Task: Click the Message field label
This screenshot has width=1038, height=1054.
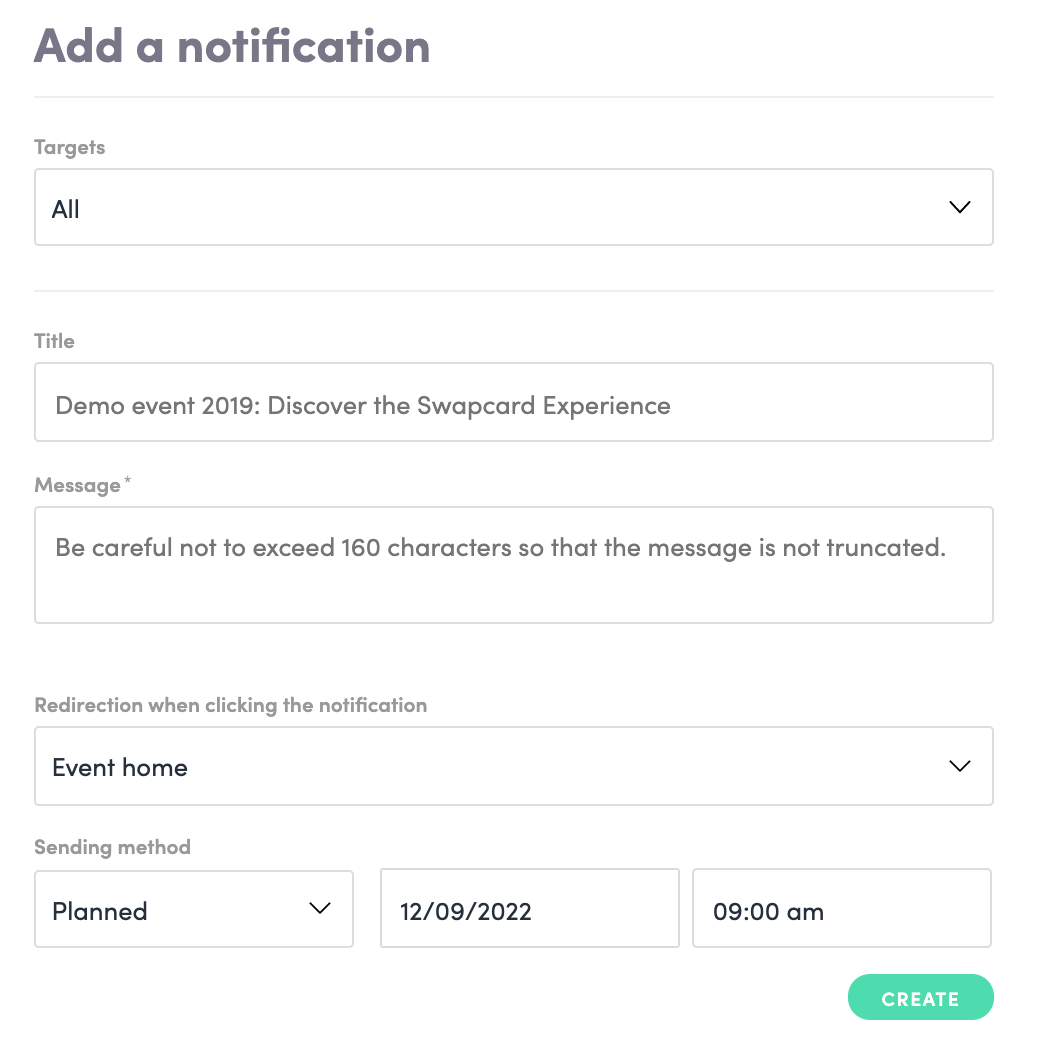Action: (x=77, y=485)
